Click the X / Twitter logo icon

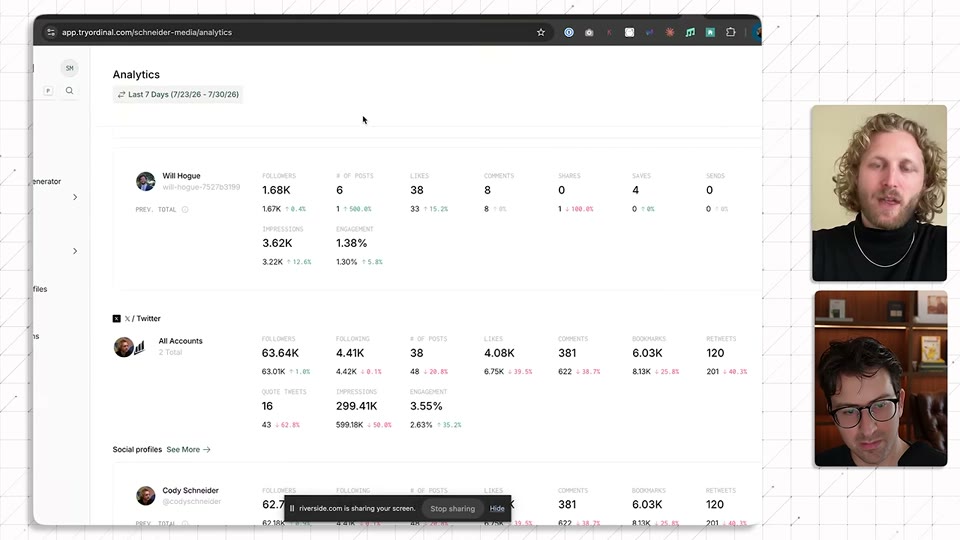(116, 318)
